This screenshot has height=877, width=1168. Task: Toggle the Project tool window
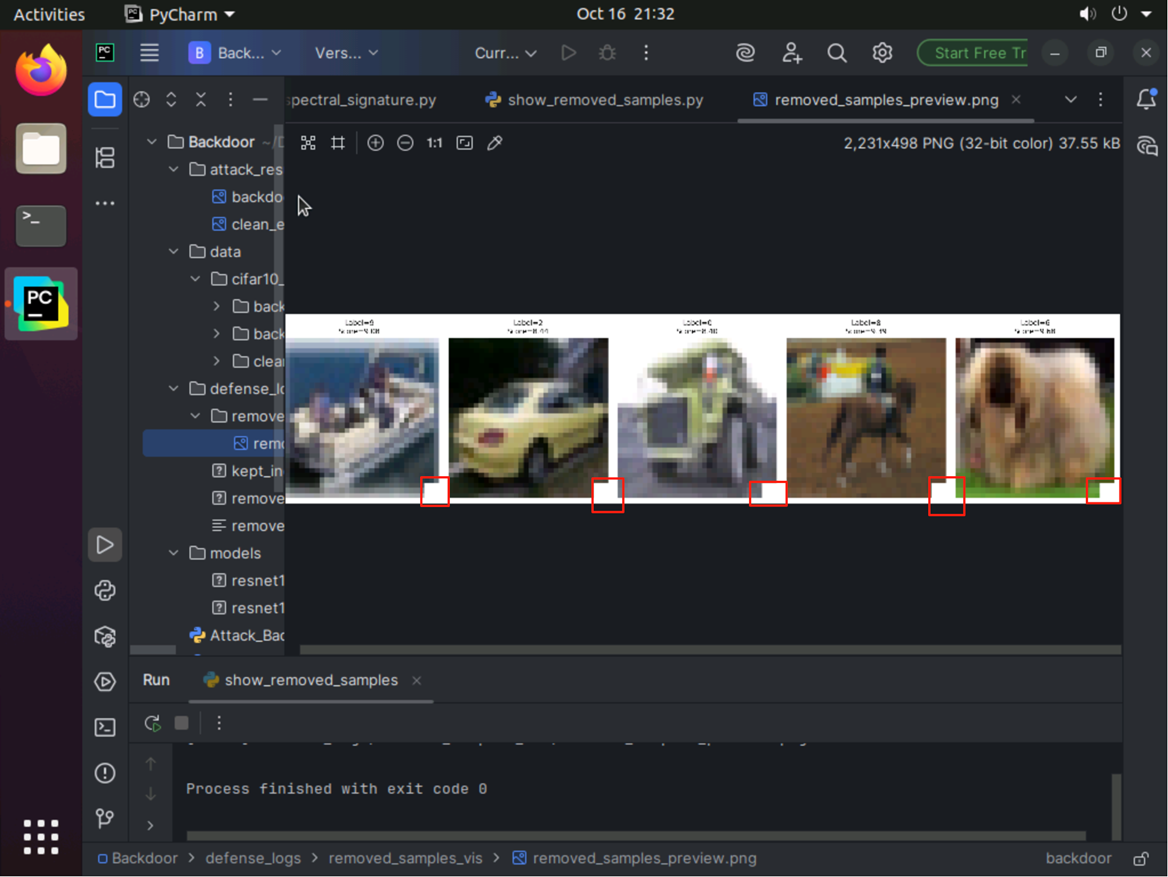pos(105,99)
